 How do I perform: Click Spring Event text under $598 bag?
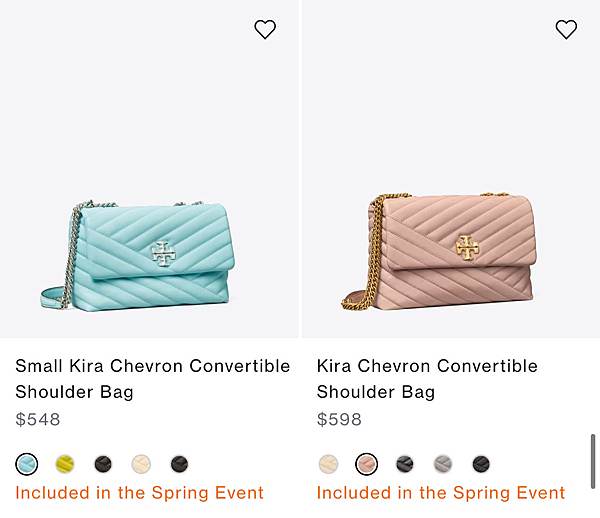441,493
